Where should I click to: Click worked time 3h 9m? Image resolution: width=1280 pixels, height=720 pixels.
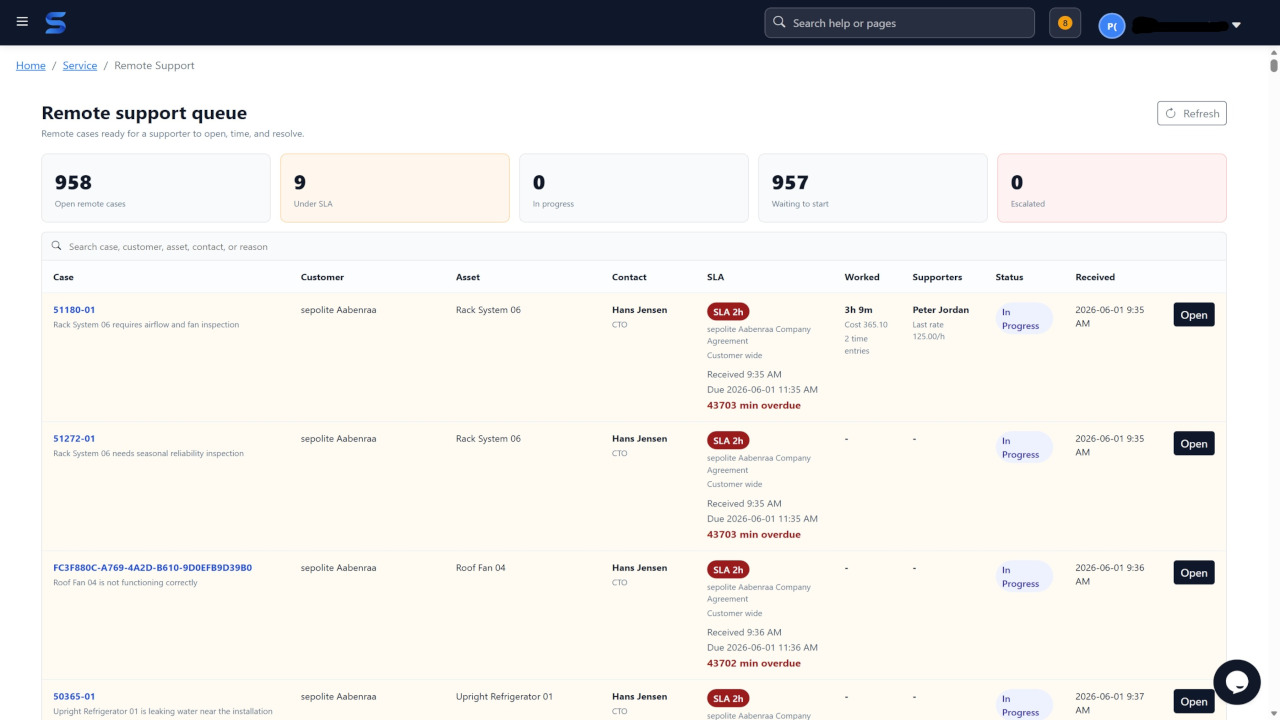click(x=858, y=310)
